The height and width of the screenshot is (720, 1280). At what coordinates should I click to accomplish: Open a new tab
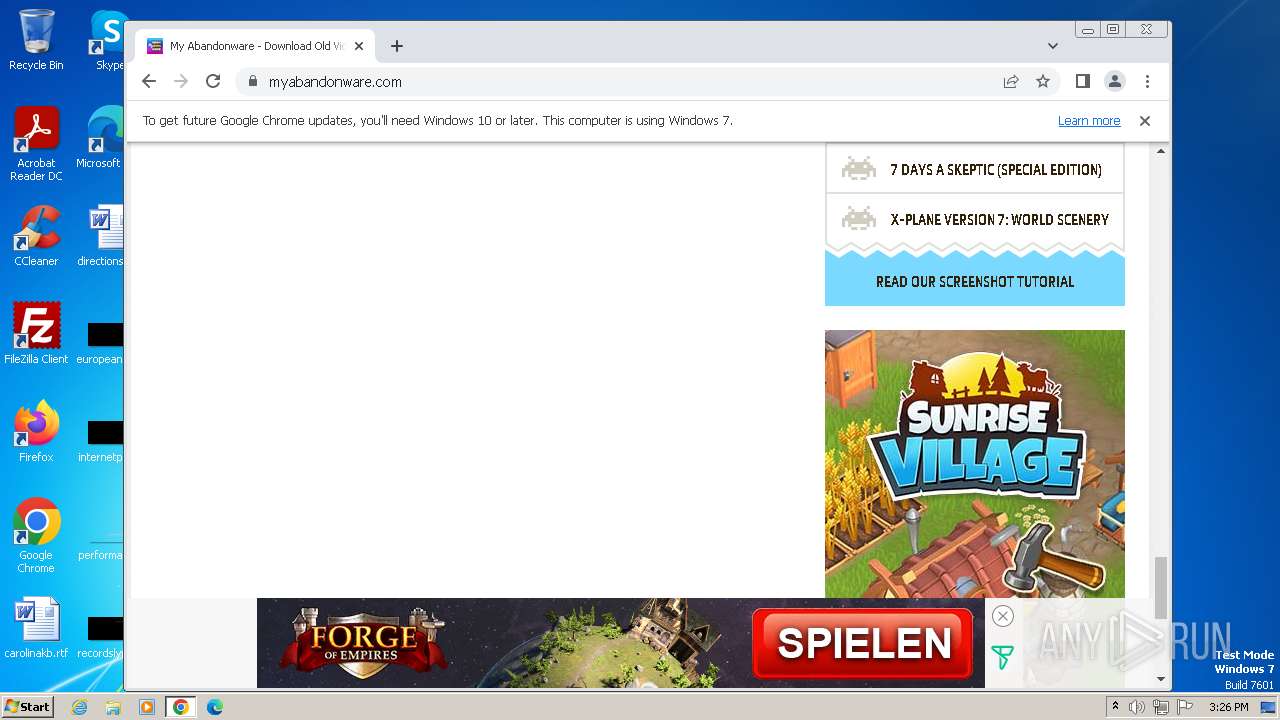point(397,46)
